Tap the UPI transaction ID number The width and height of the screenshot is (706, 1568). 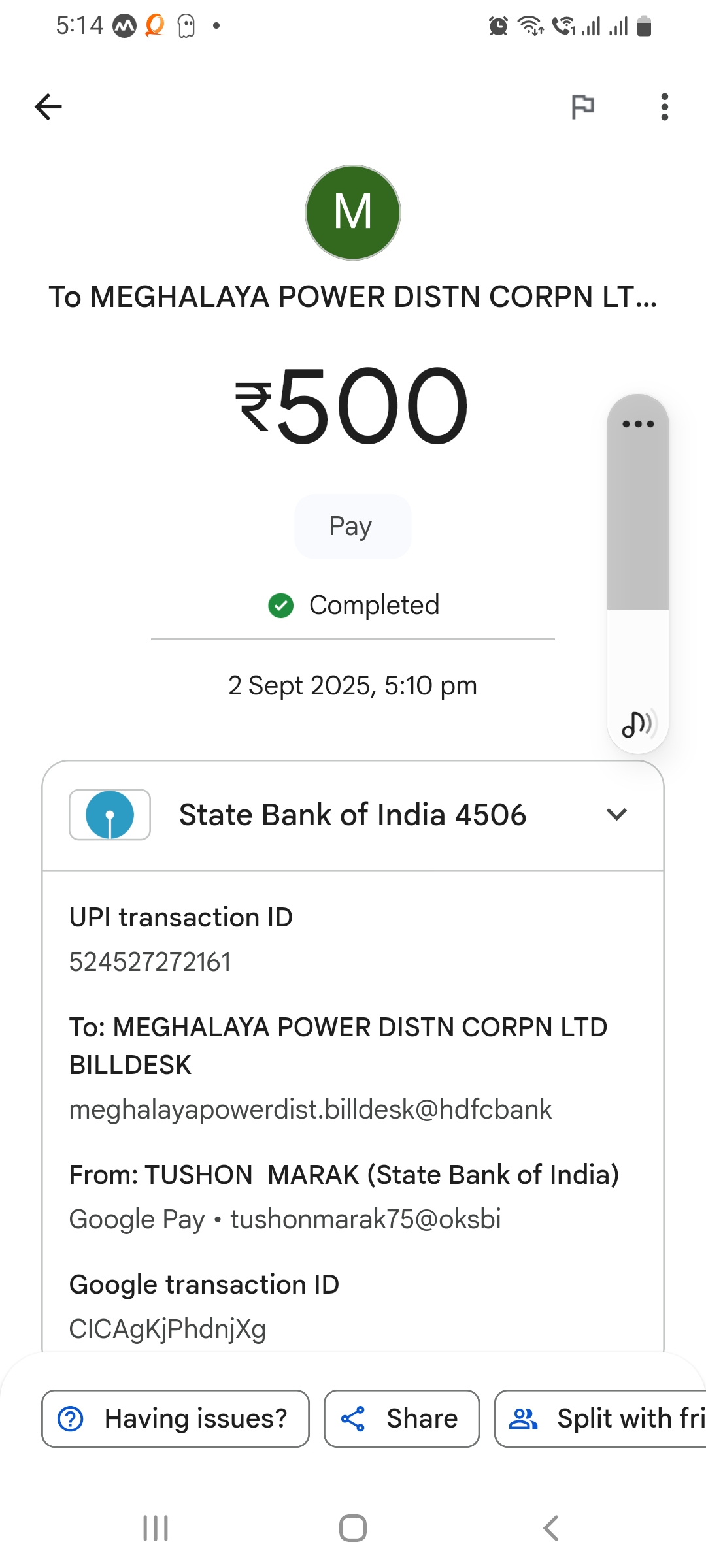(150, 962)
